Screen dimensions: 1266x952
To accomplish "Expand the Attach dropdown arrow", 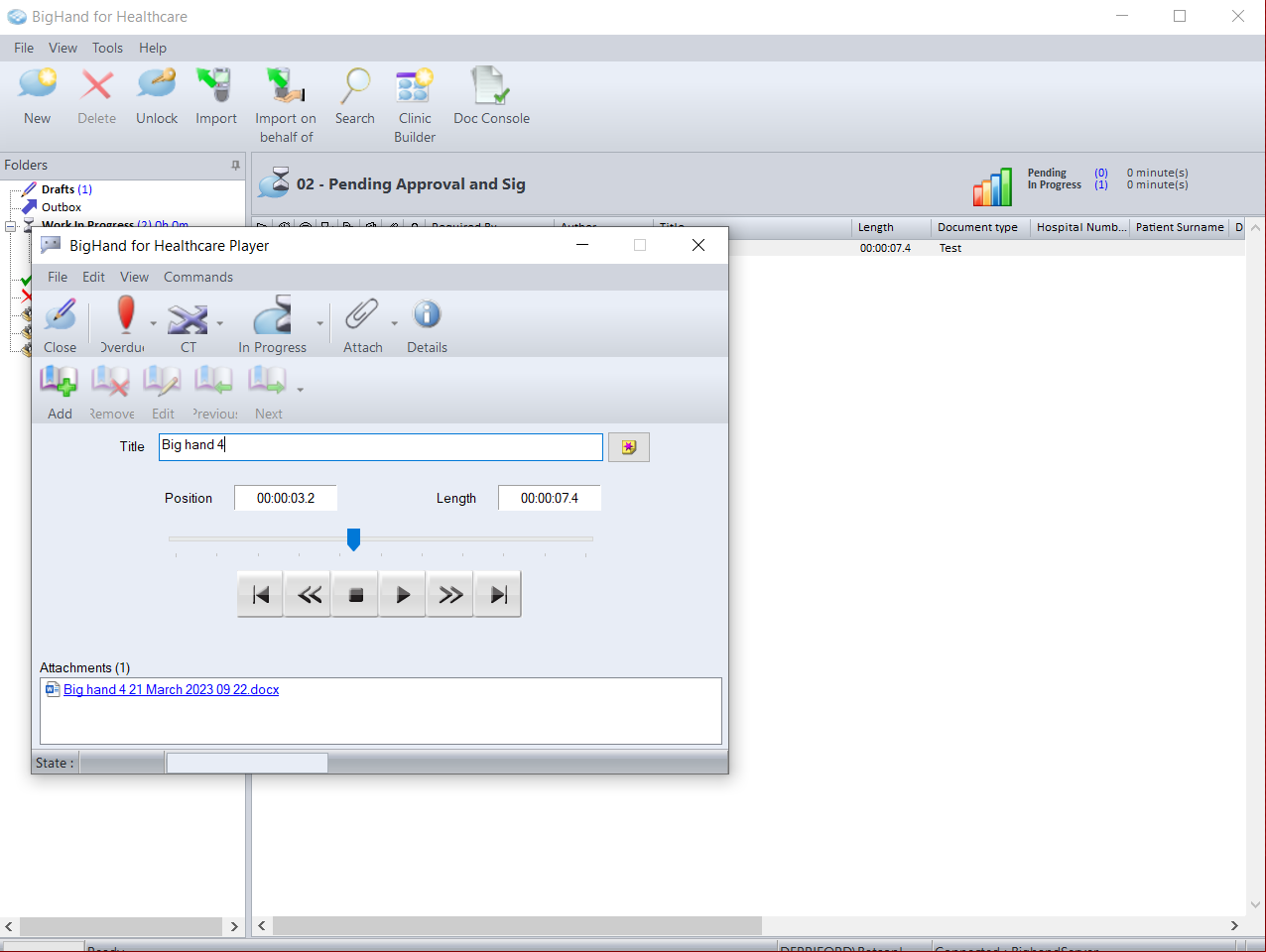I will [394, 323].
